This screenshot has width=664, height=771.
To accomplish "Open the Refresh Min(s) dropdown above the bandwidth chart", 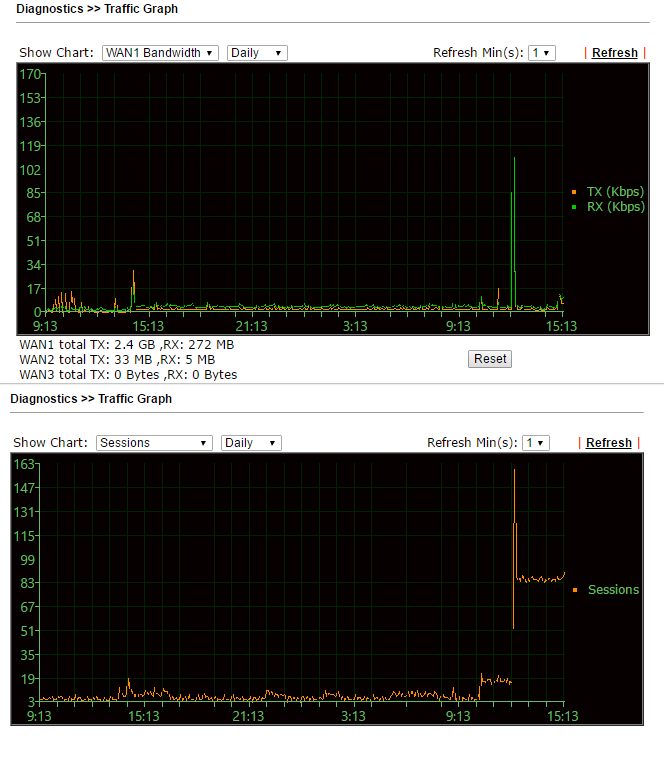I will (542, 53).
